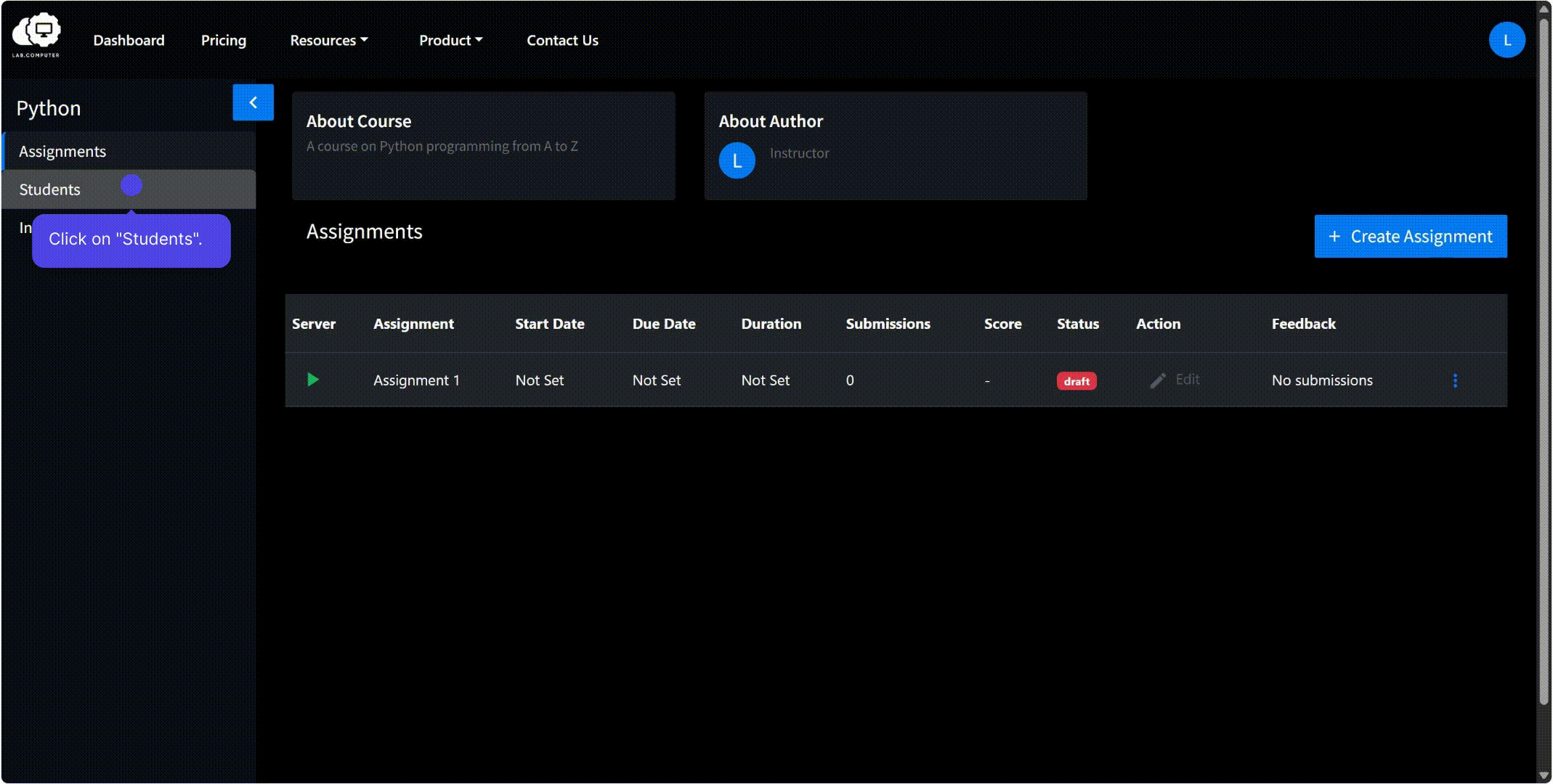Click the Status column header
The width and height of the screenshot is (1553, 784).
point(1078,324)
